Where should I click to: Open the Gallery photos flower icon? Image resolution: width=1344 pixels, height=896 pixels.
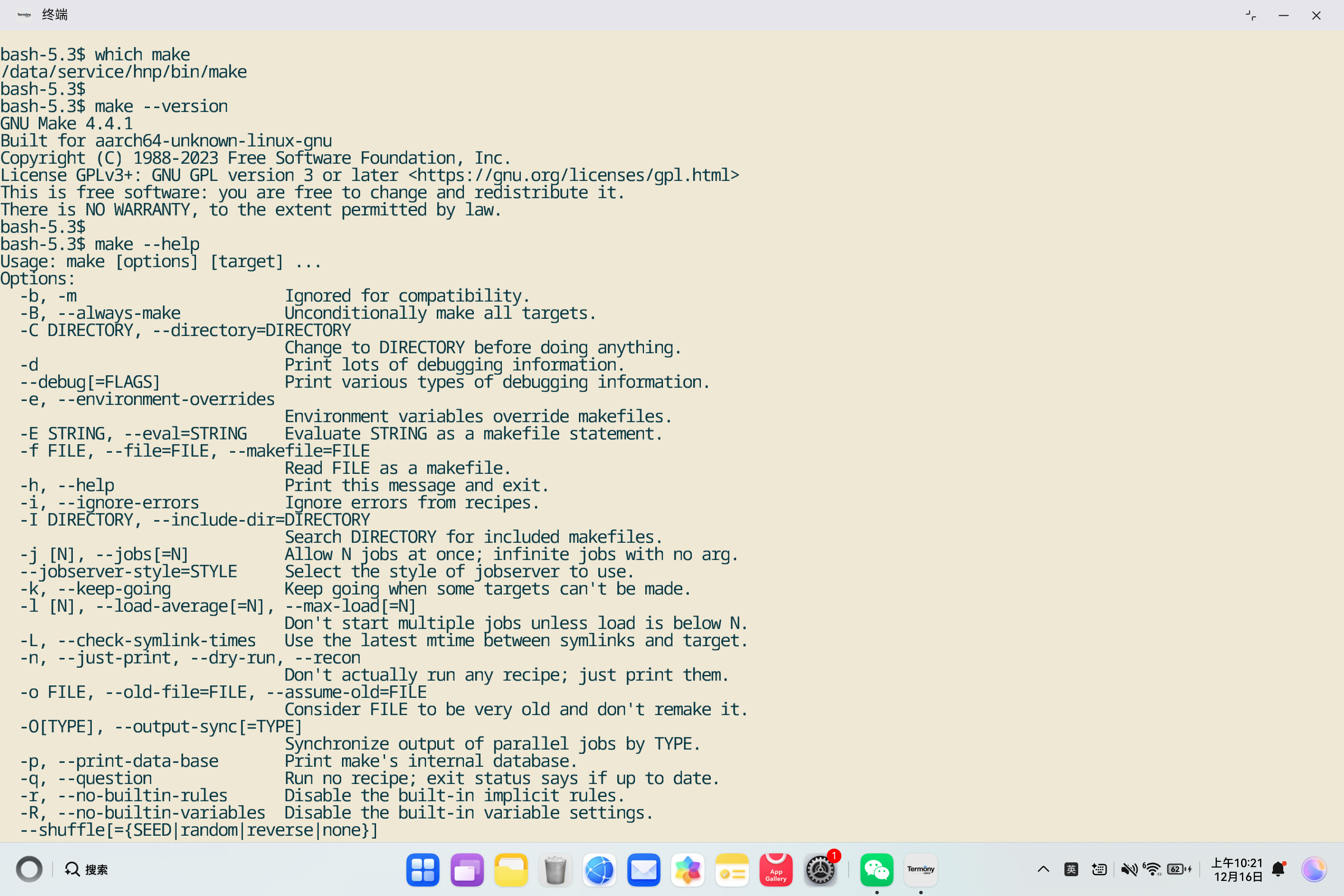688,870
